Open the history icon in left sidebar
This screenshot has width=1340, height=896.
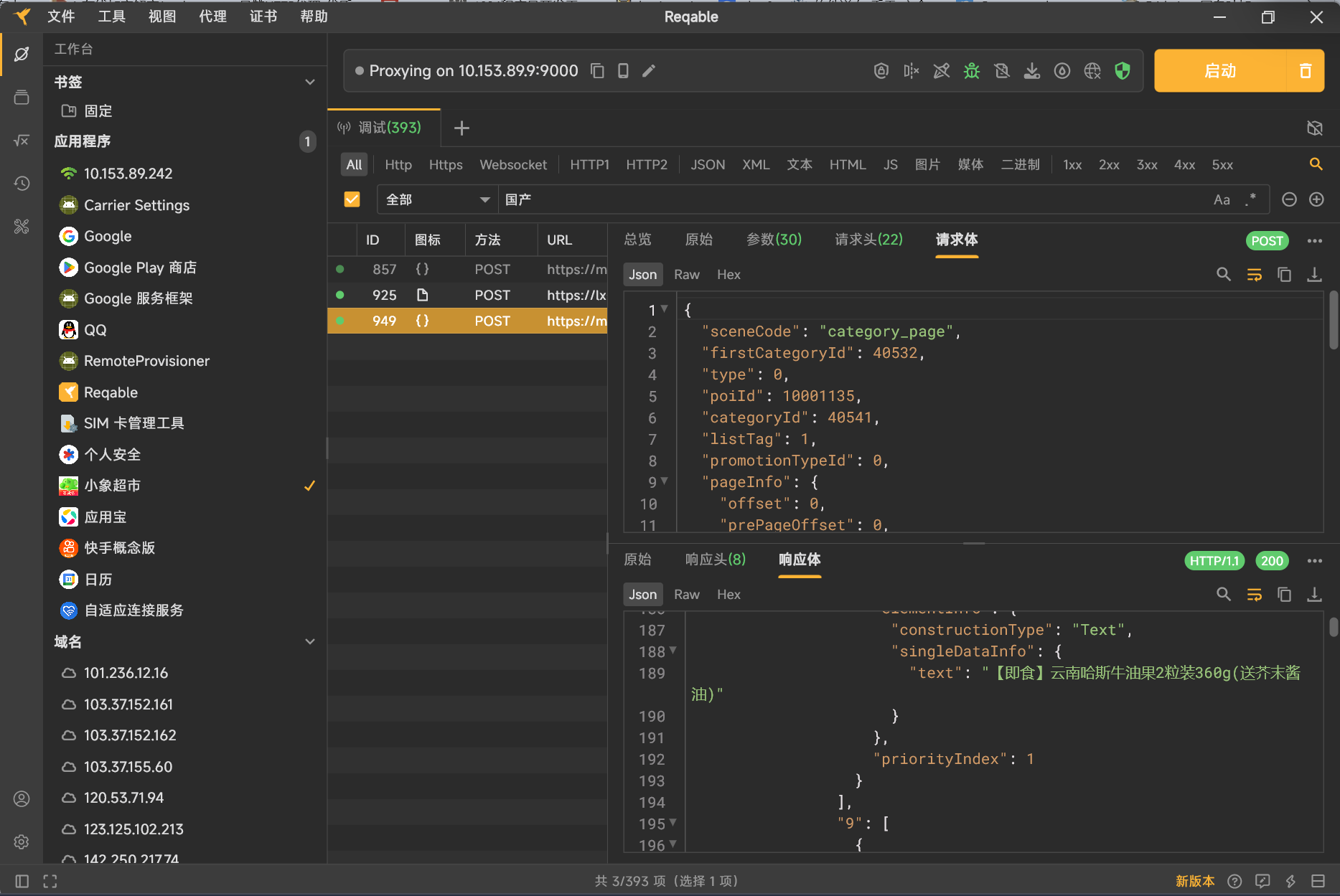pos(22,184)
